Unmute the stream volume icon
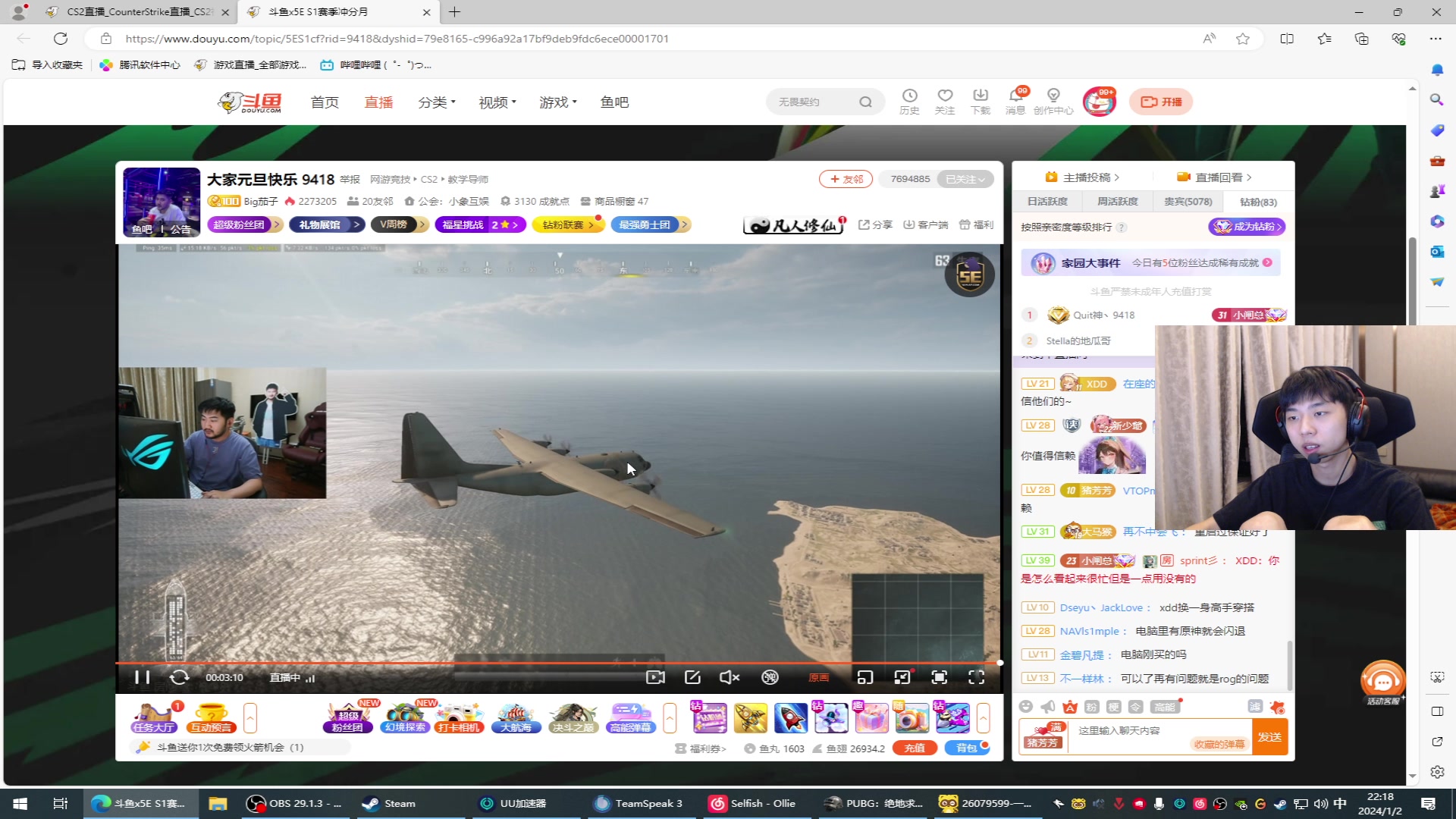The width and height of the screenshot is (1456, 819). (730, 677)
